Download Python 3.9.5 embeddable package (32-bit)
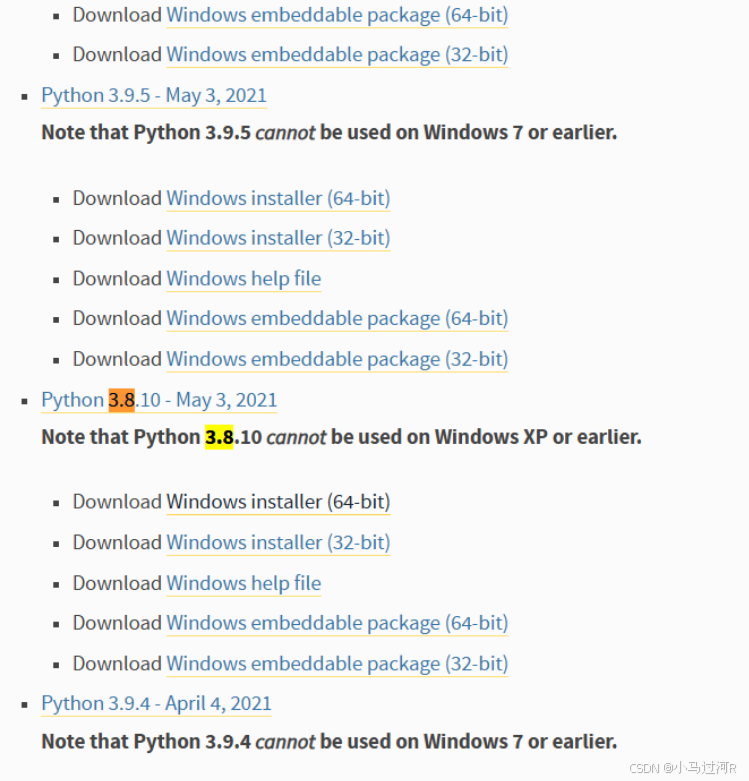 coord(337,359)
